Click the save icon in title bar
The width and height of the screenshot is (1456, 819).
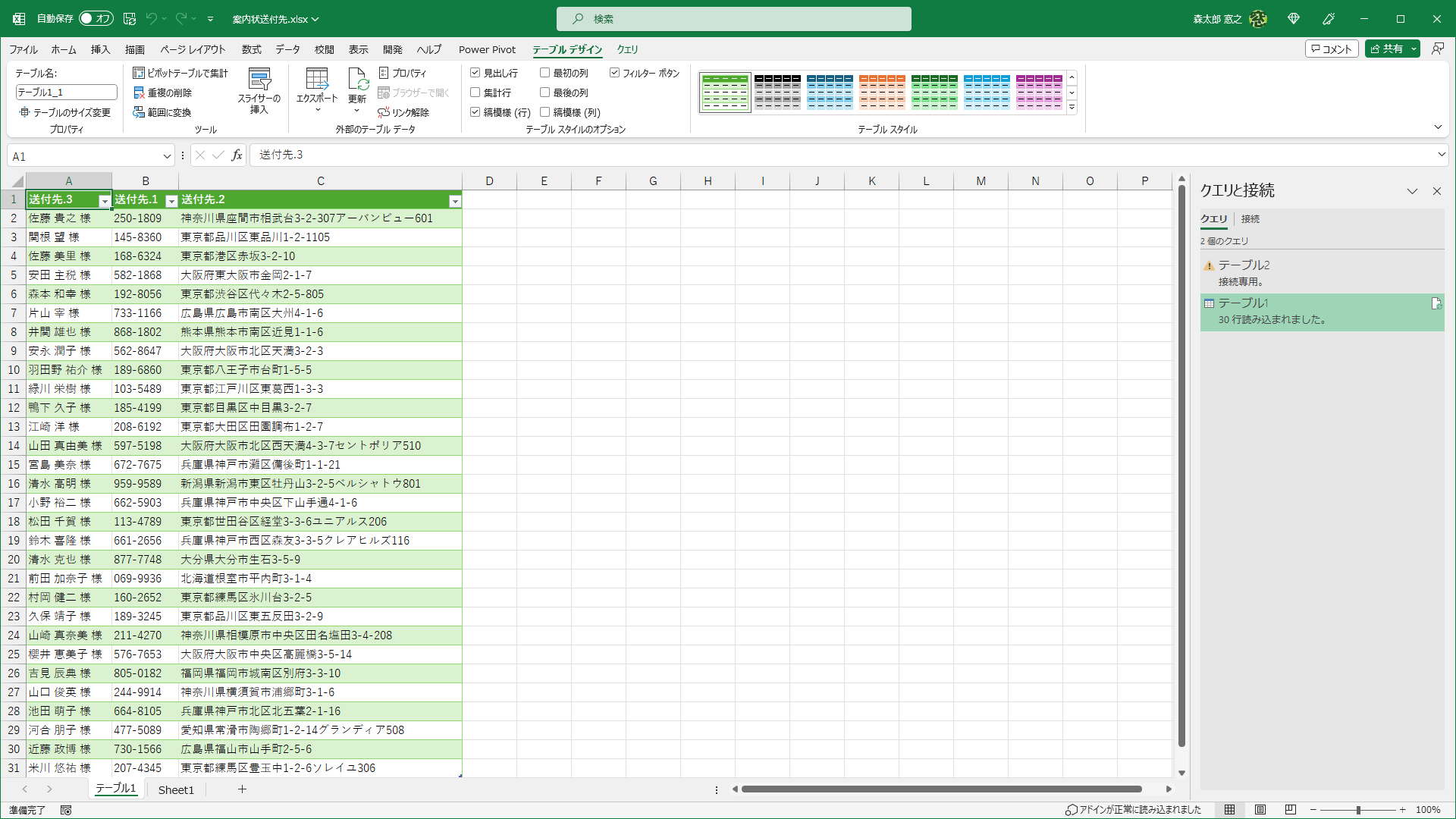[x=130, y=18]
